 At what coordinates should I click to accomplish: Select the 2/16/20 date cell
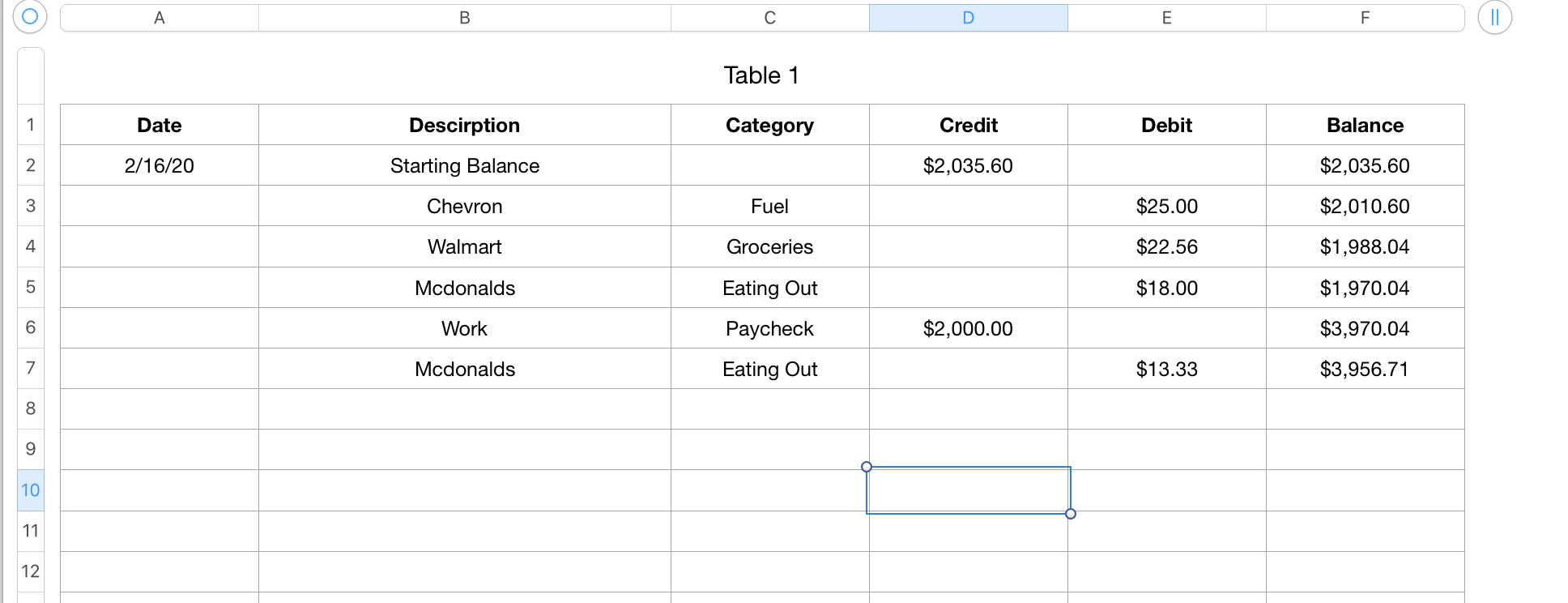pyautogui.click(x=160, y=166)
